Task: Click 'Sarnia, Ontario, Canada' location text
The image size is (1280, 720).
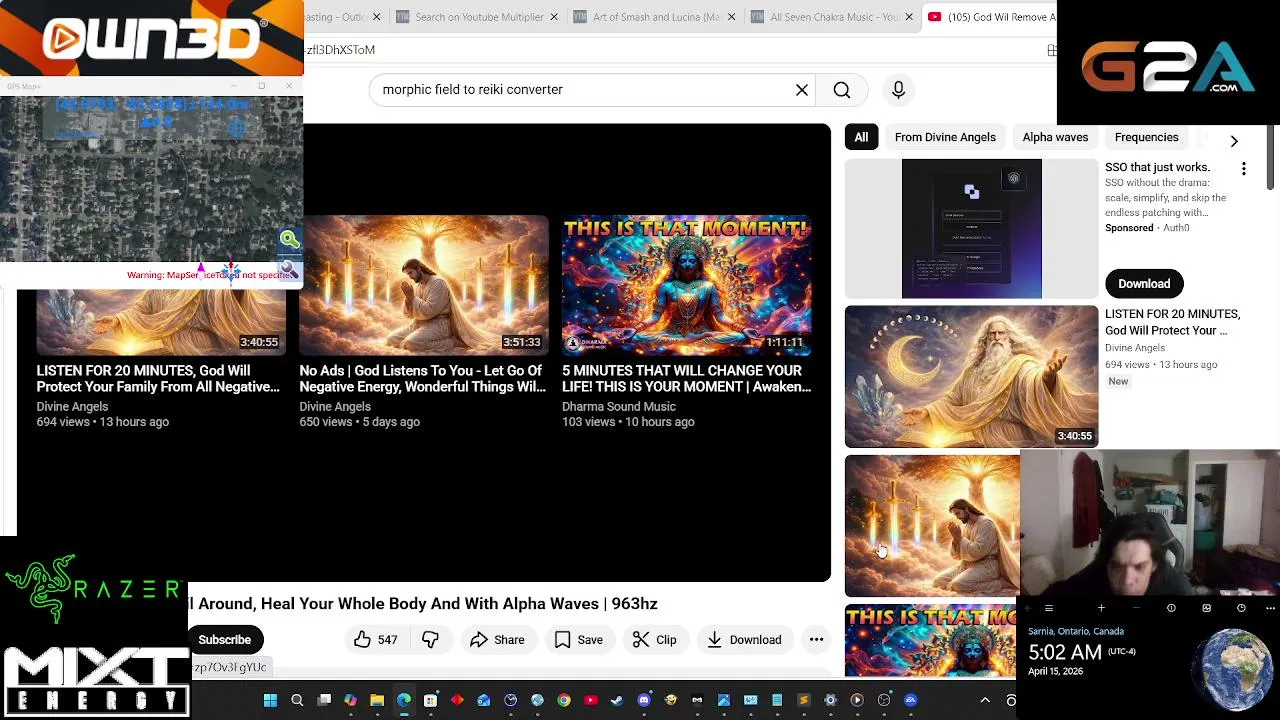Action: 1076,632
